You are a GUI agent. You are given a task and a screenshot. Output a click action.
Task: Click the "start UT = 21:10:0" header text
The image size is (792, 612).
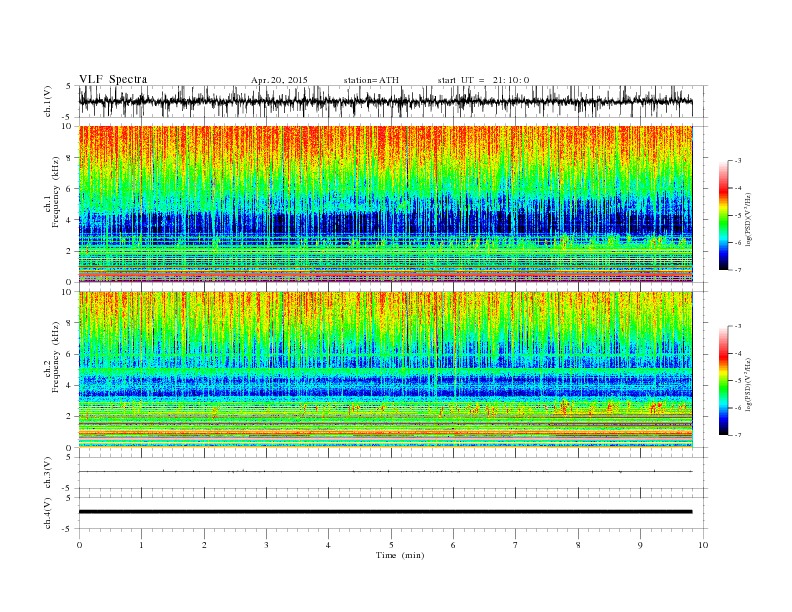pyautogui.click(x=483, y=80)
